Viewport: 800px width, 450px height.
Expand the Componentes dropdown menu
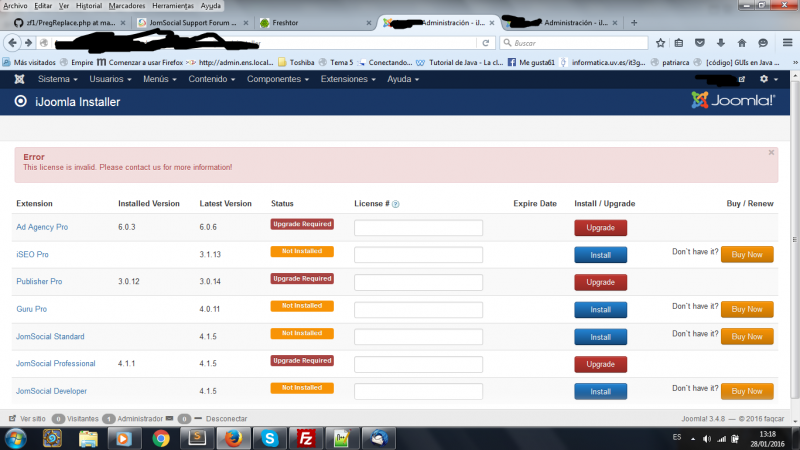[278, 79]
